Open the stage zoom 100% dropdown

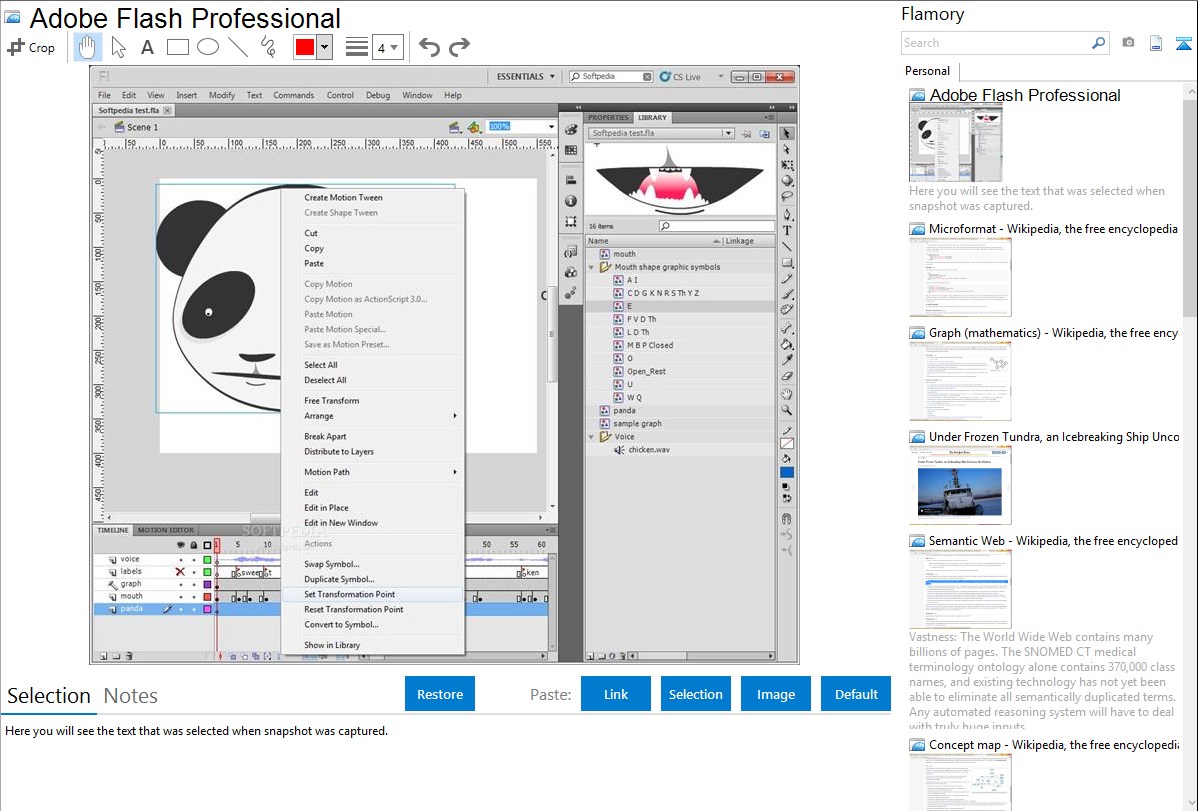[x=551, y=127]
